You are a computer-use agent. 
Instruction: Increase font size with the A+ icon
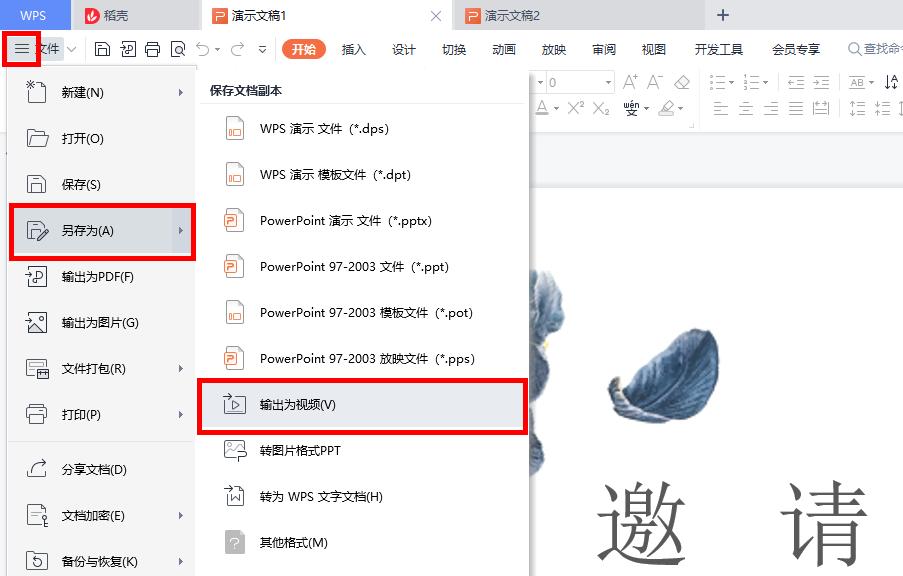point(630,83)
